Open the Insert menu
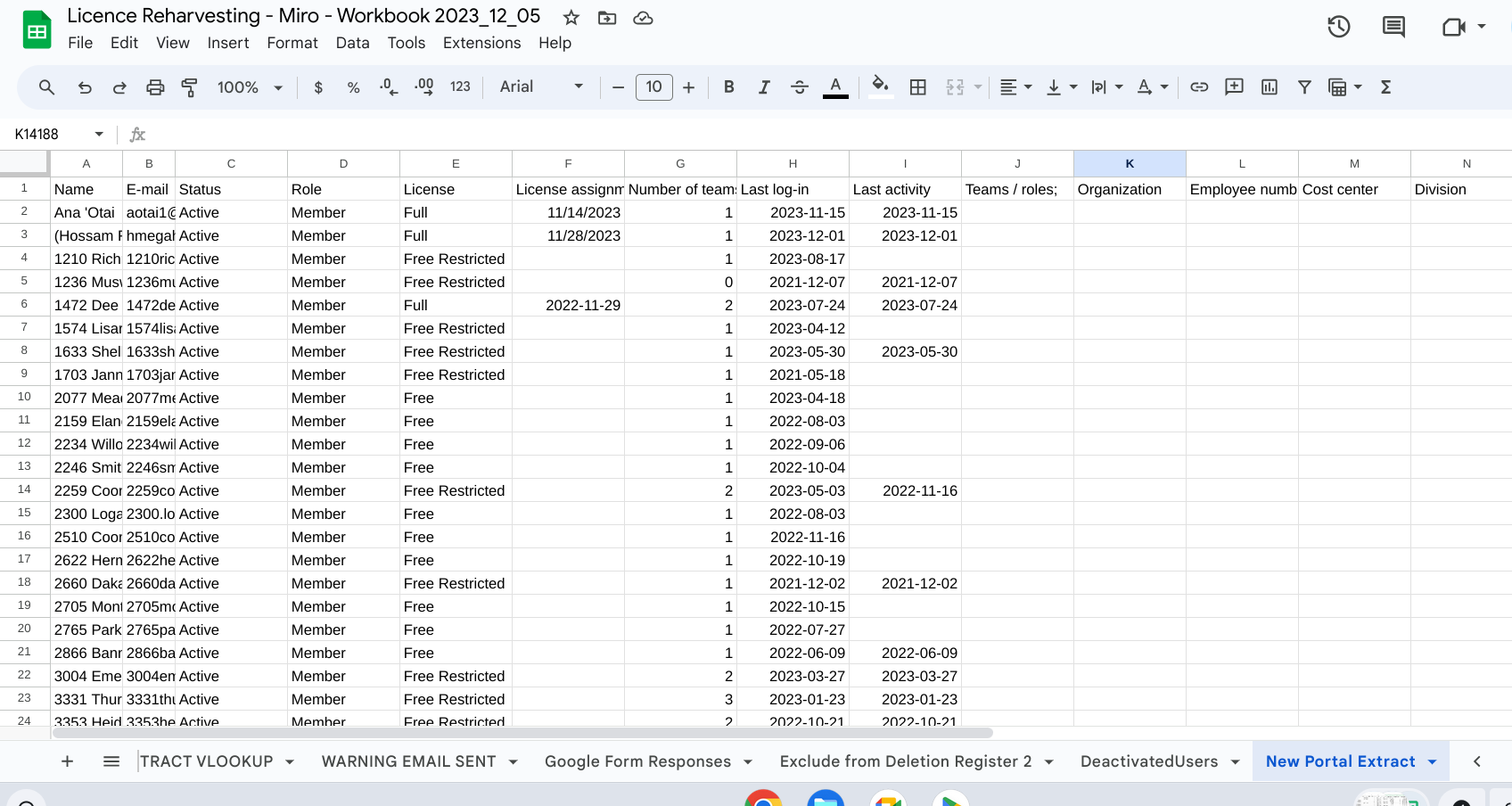1512x806 pixels. (x=228, y=43)
